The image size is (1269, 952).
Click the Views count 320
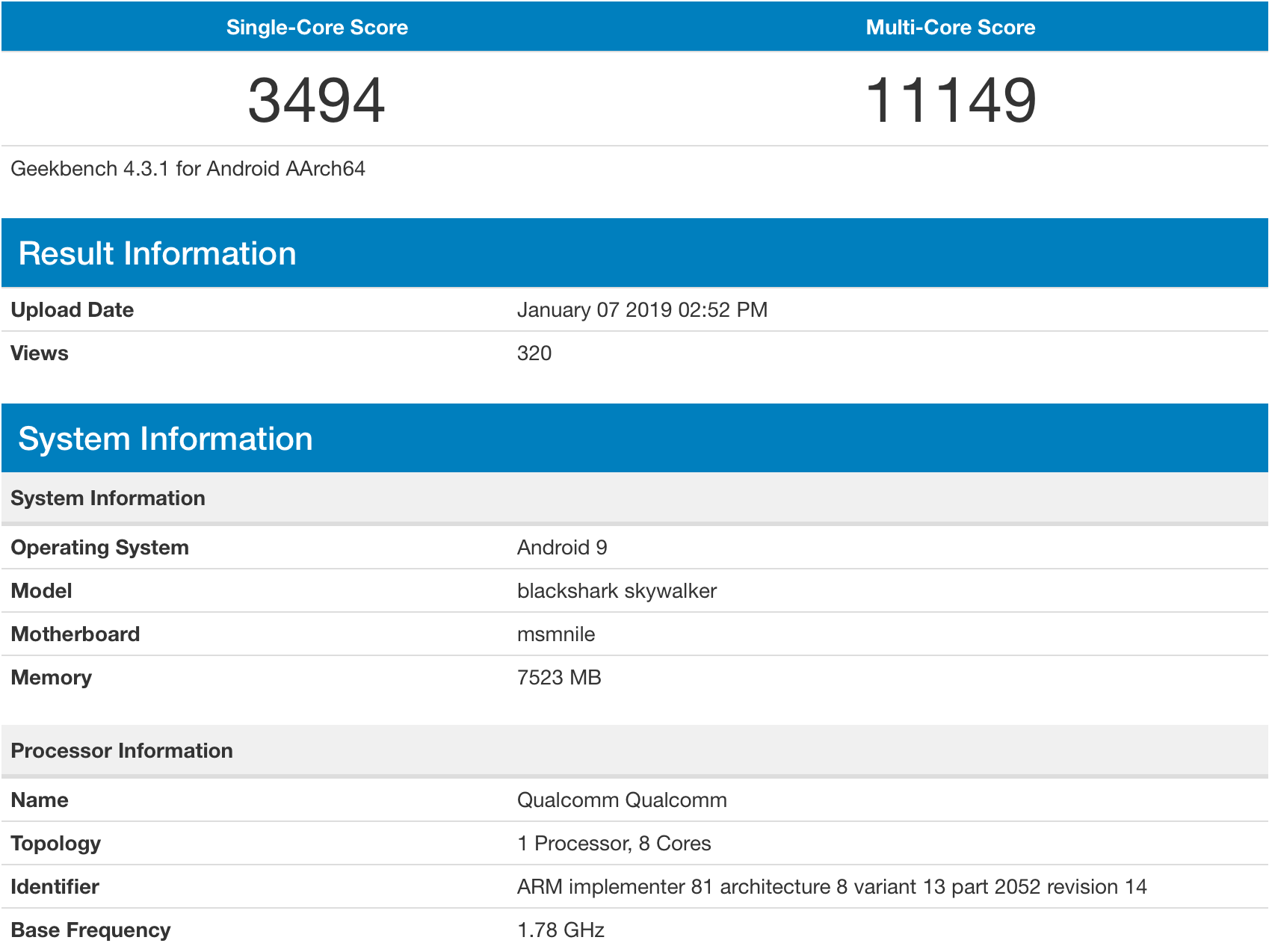point(534,353)
